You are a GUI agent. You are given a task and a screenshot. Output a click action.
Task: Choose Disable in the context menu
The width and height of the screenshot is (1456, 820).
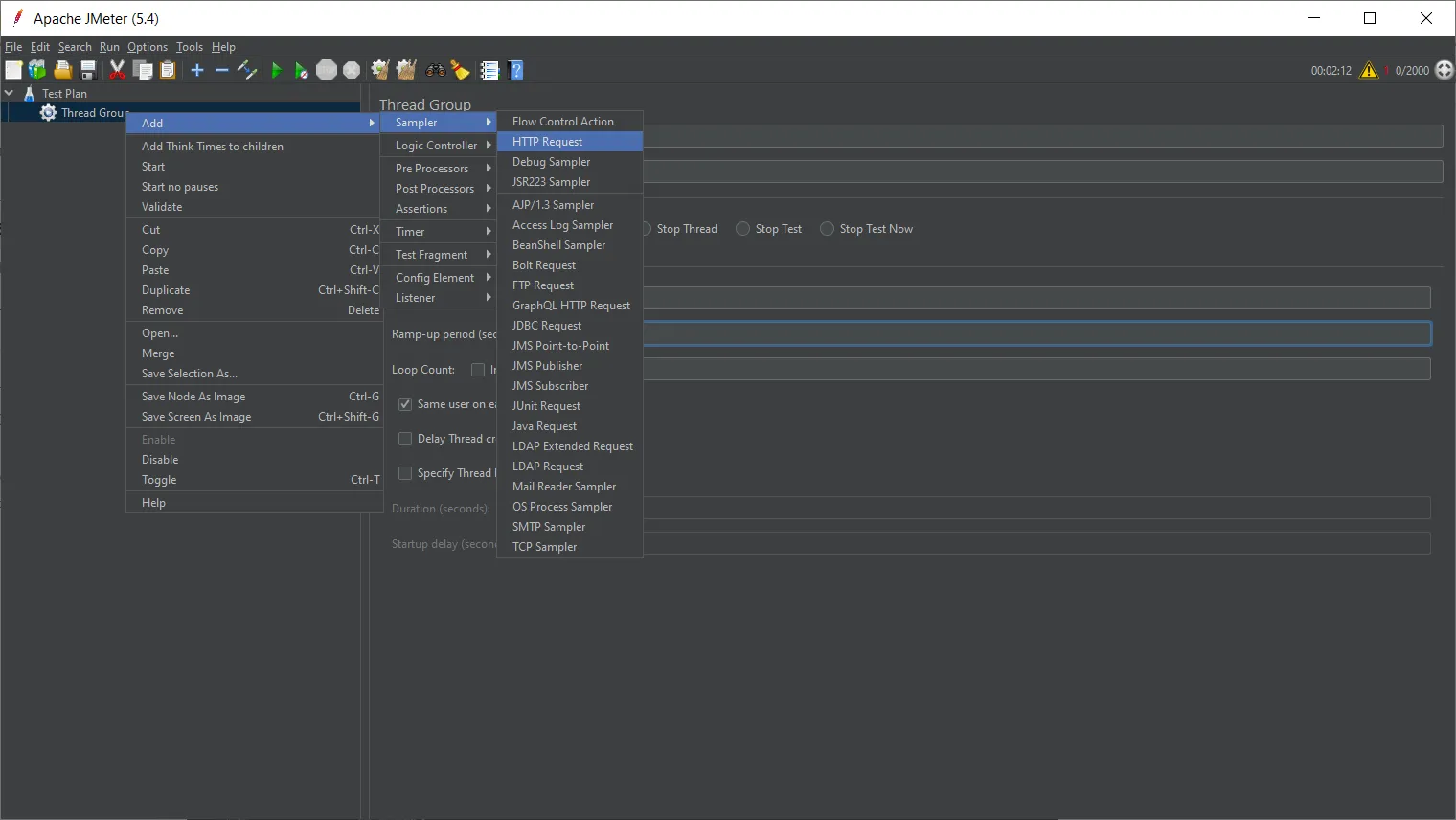(x=255, y=460)
